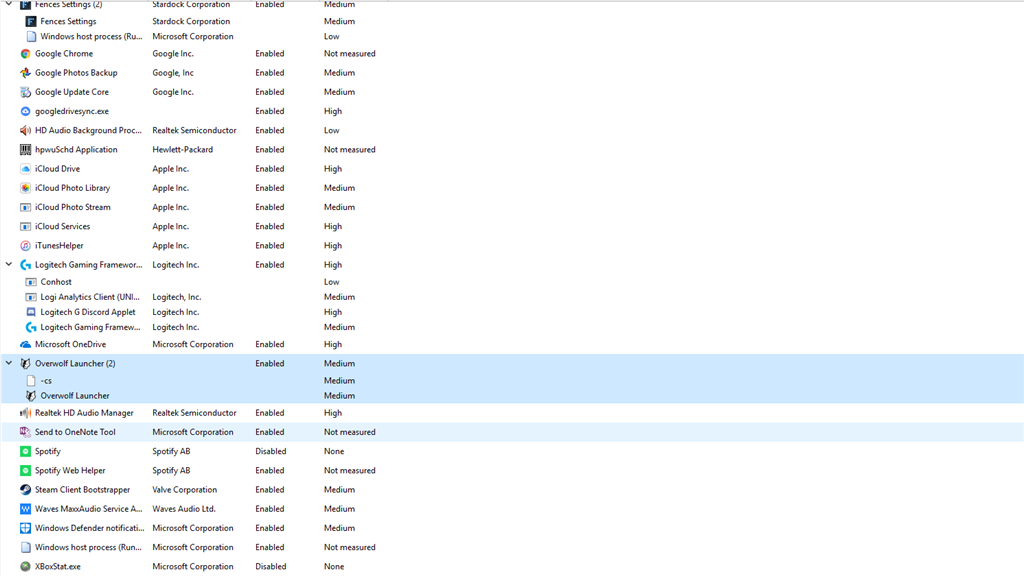Click the iCloud Photo Library icon

25,188
